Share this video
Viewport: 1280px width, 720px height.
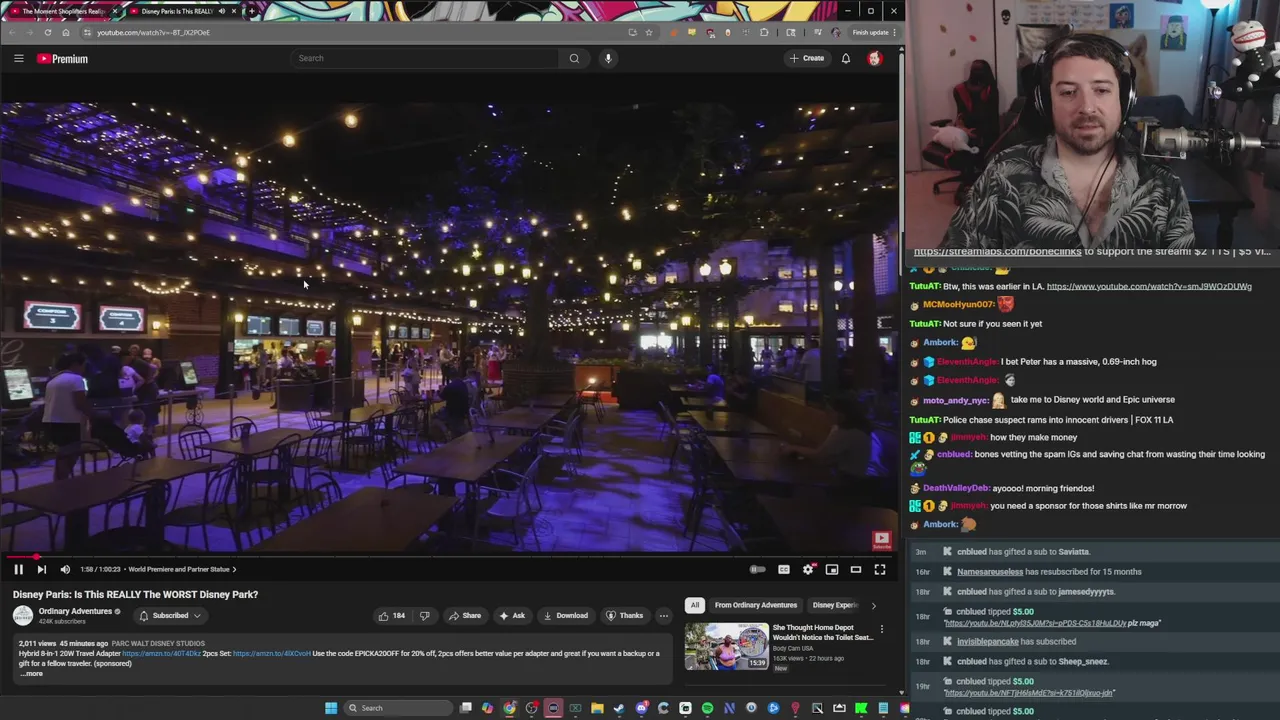click(x=465, y=615)
